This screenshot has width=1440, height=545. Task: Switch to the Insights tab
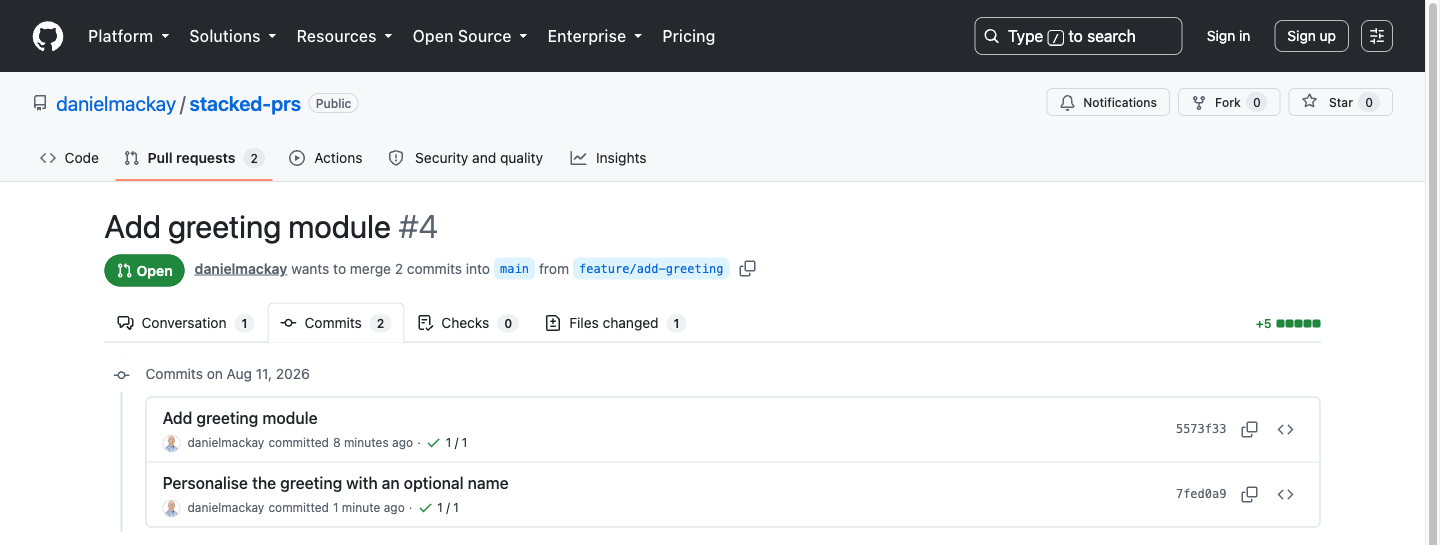(x=609, y=158)
